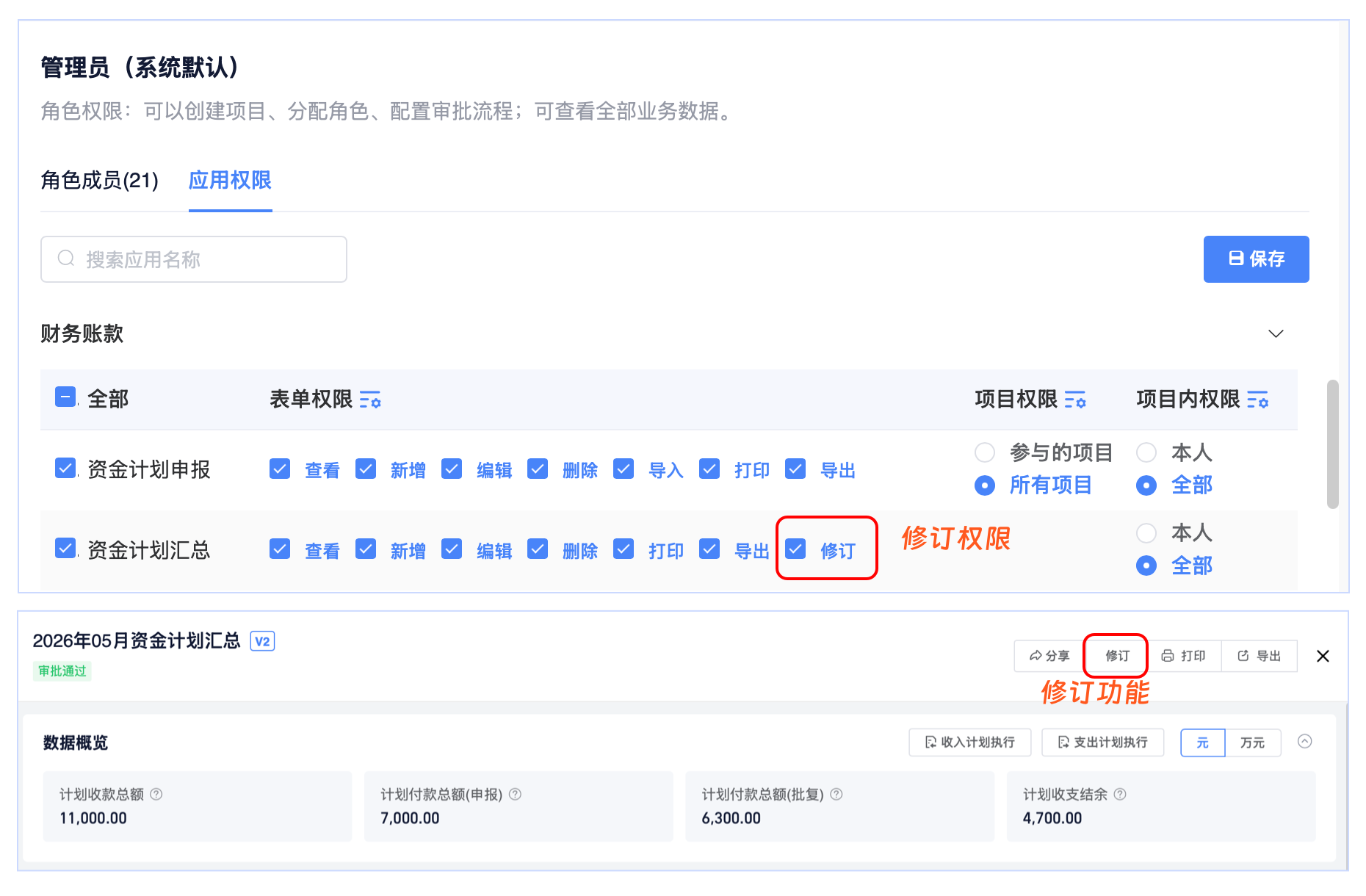Click the 项目内权限 settings icon

(1258, 400)
